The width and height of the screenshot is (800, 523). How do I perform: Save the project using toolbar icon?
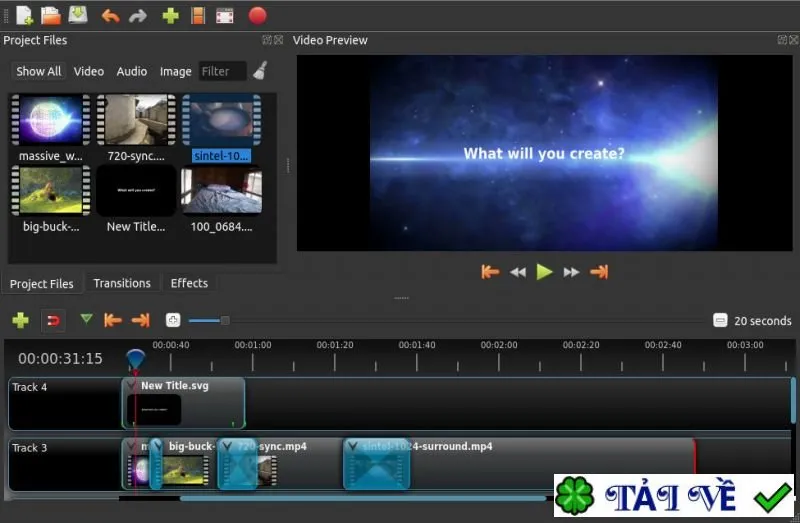point(78,15)
